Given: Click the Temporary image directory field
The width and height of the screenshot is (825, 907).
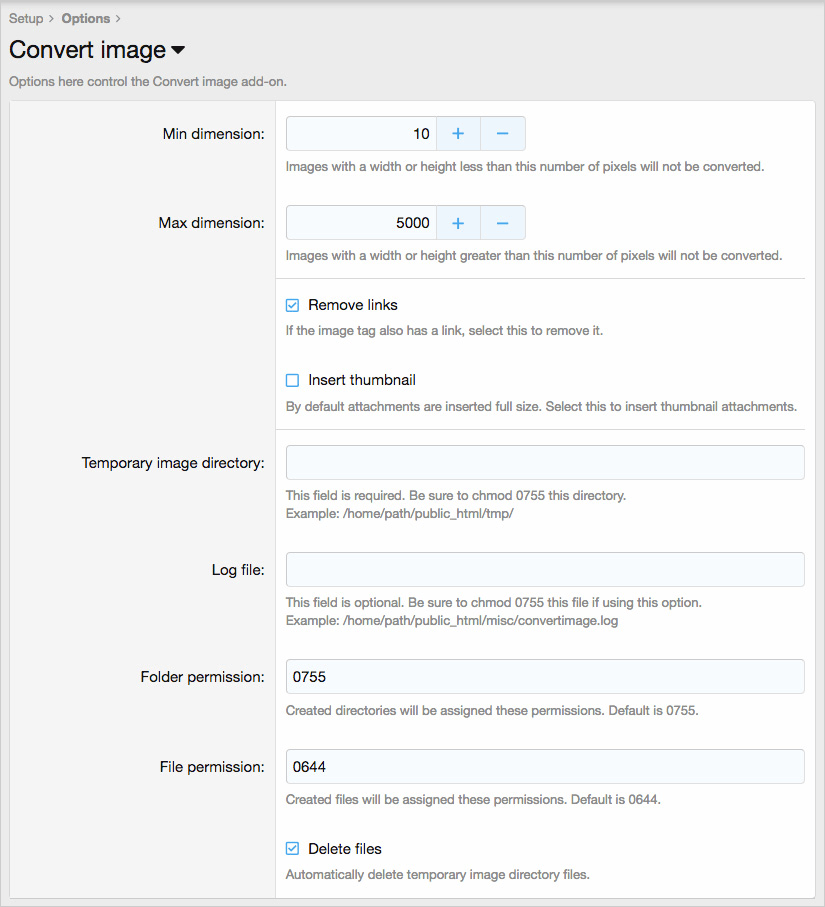Looking at the screenshot, I should point(545,463).
